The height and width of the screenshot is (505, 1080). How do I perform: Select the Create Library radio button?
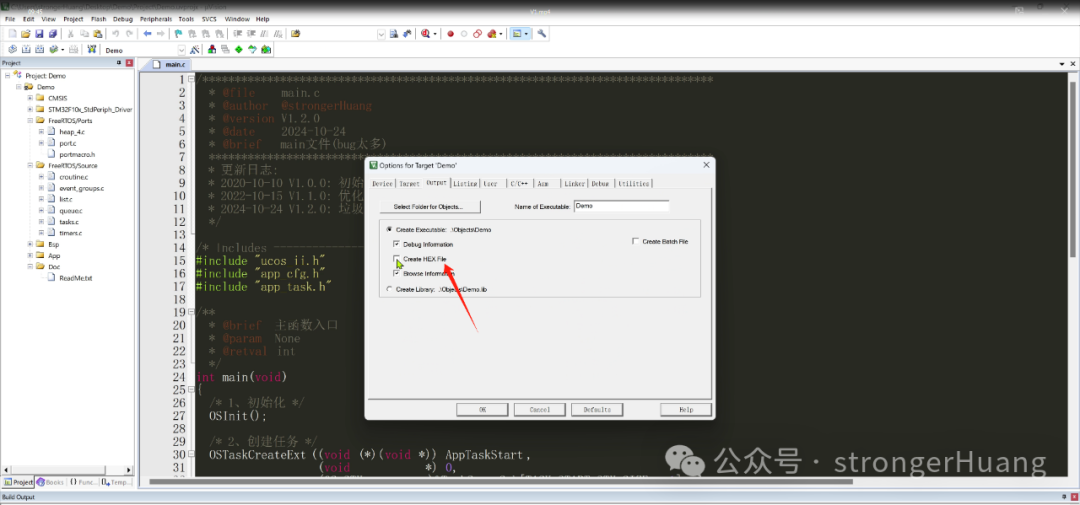[x=390, y=289]
